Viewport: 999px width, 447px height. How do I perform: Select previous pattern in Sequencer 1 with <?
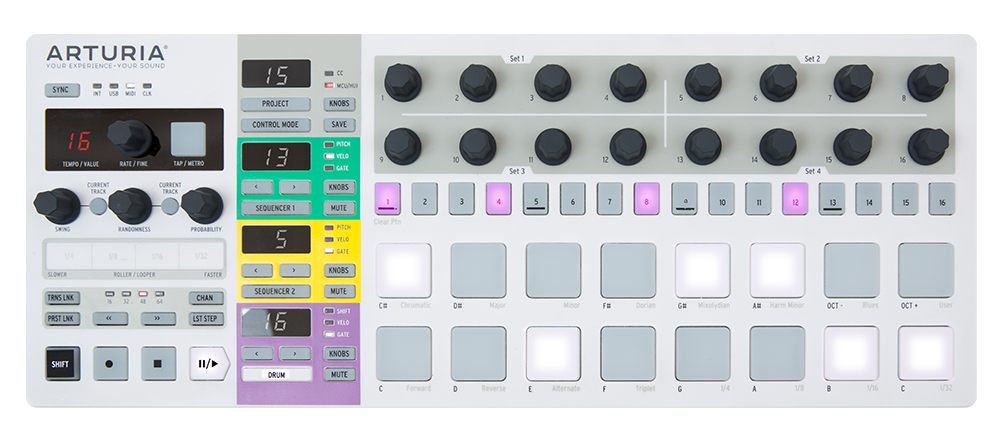pyautogui.click(x=257, y=187)
